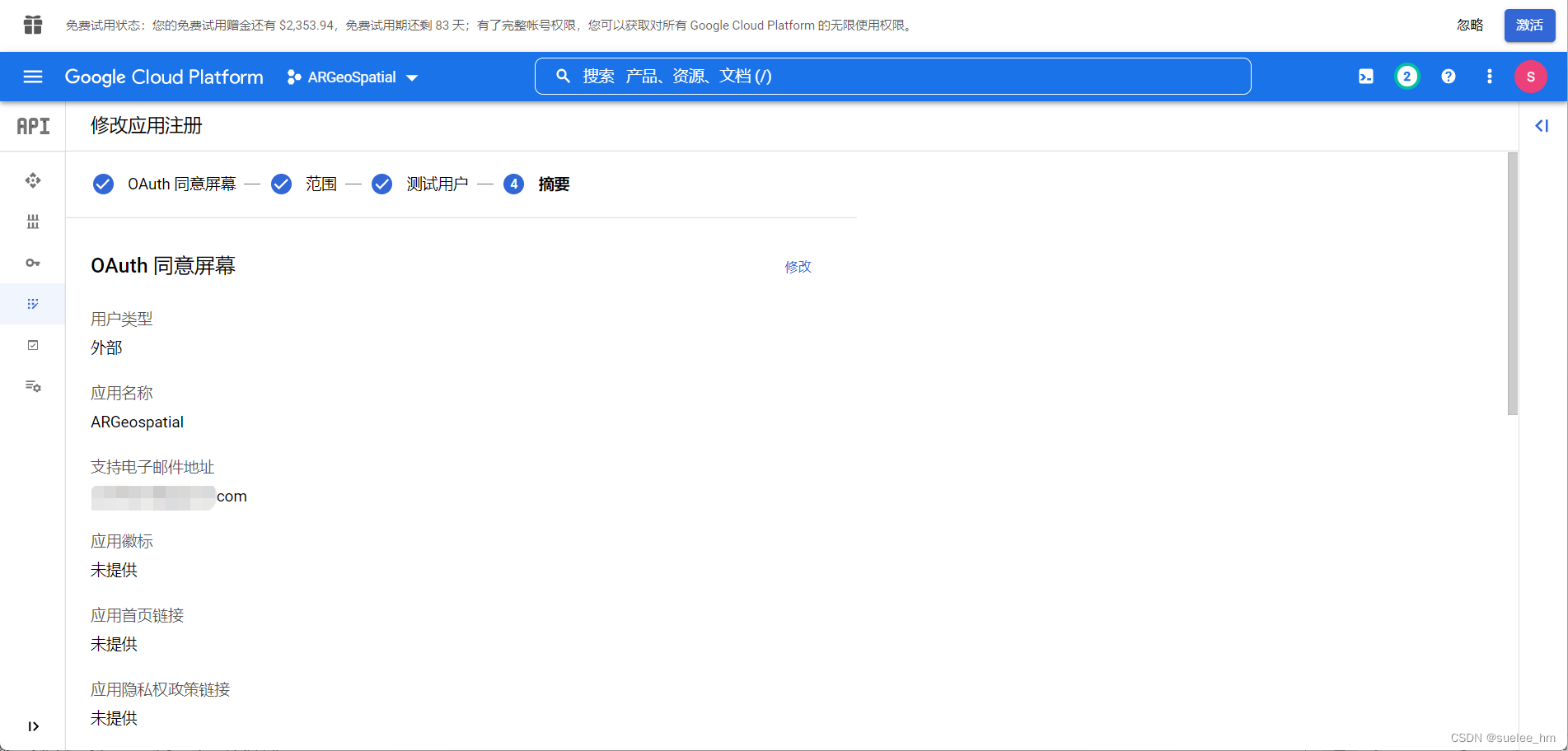Open OAuth consent screen sidebar icon
The image size is (1568, 751).
[x=33, y=304]
